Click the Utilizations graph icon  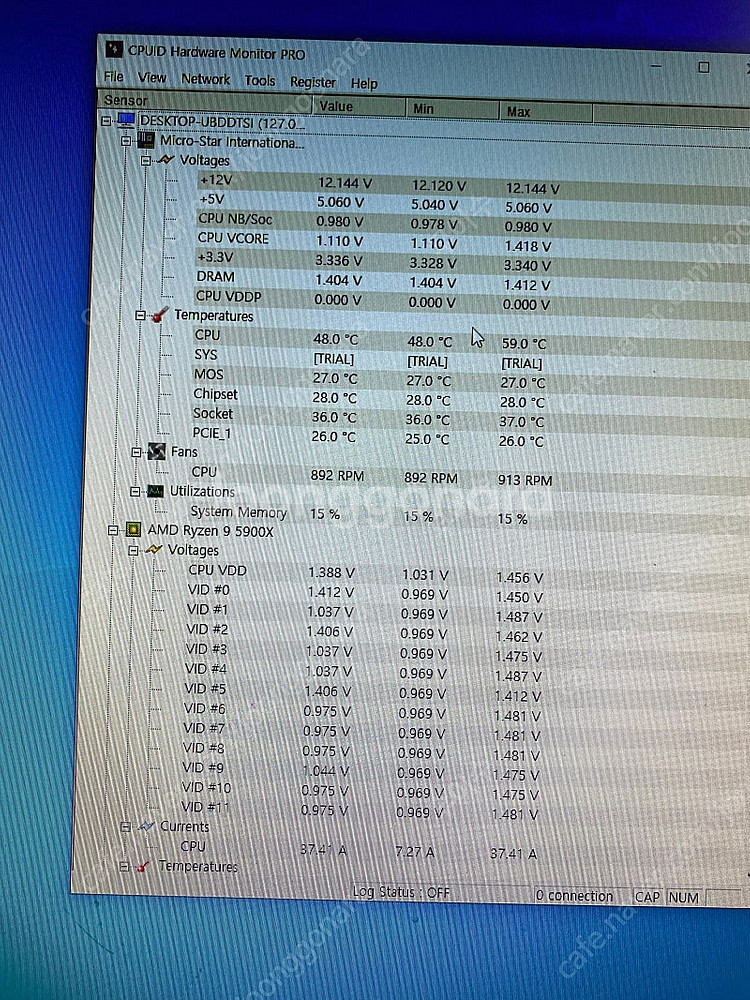[155, 491]
